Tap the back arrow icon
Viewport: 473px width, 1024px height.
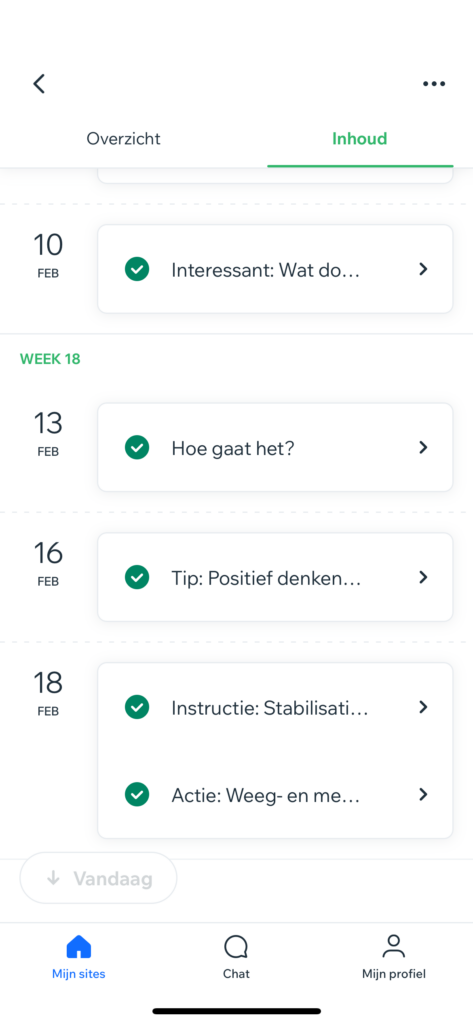pyautogui.click(x=39, y=84)
